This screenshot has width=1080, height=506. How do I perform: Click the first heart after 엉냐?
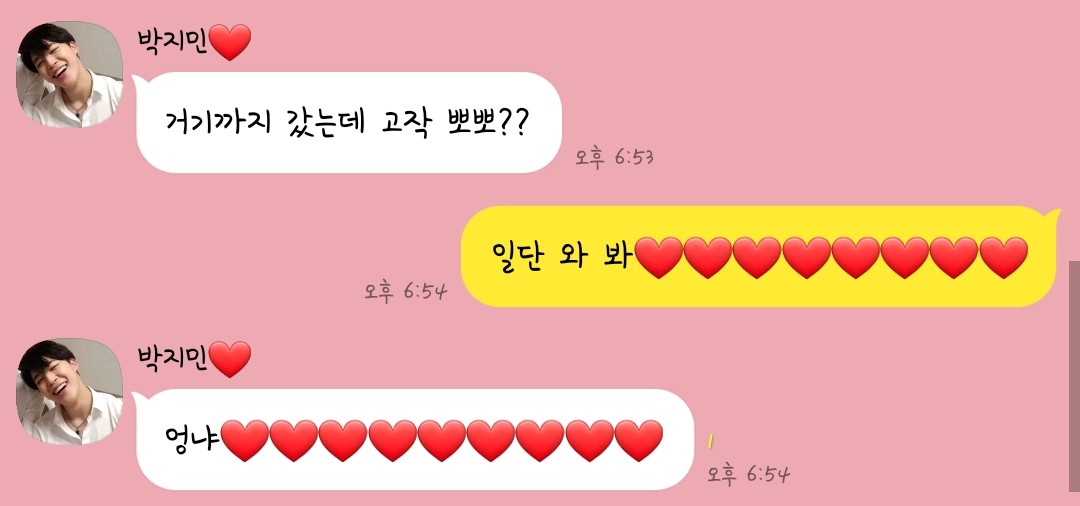click(x=245, y=441)
